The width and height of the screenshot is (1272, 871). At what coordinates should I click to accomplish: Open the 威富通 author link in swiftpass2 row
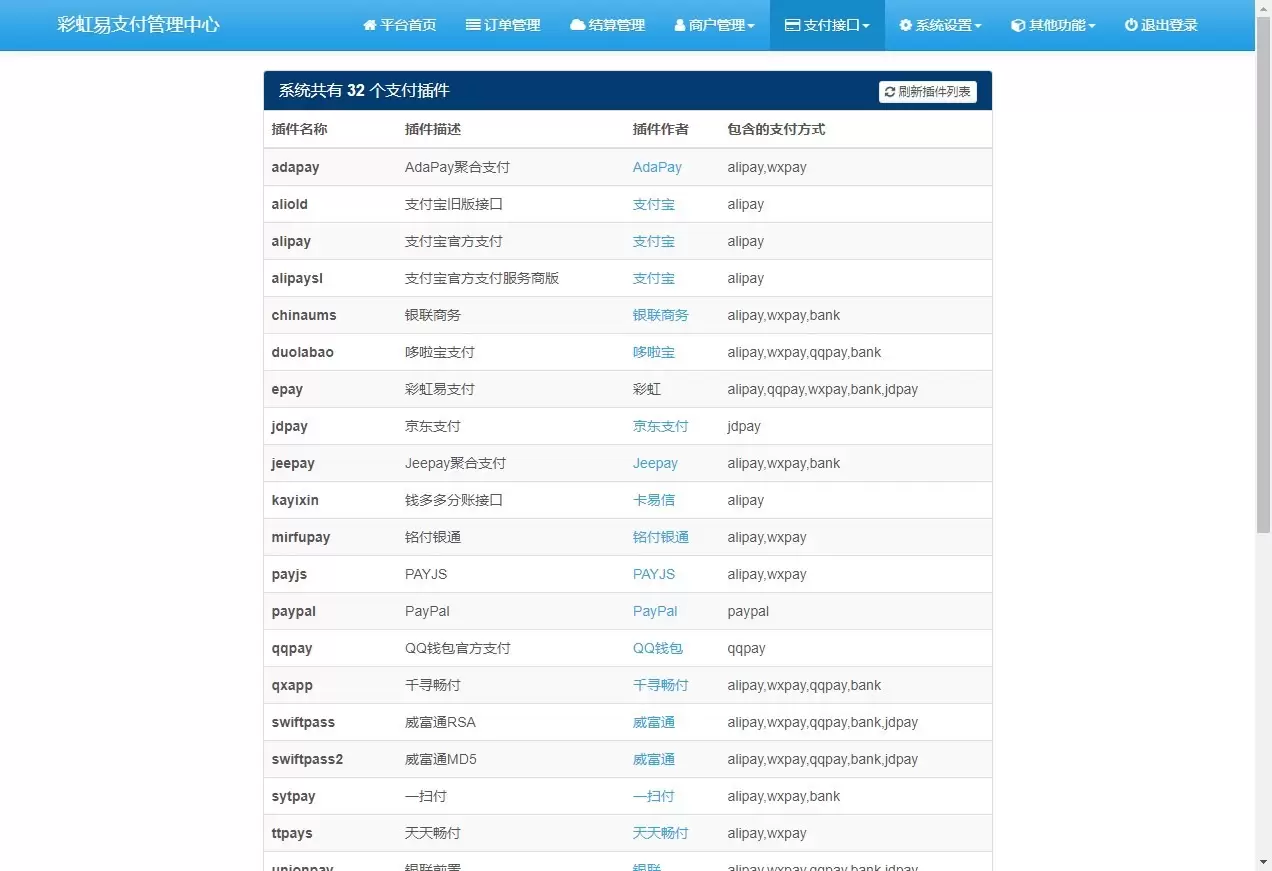(654, 759)
